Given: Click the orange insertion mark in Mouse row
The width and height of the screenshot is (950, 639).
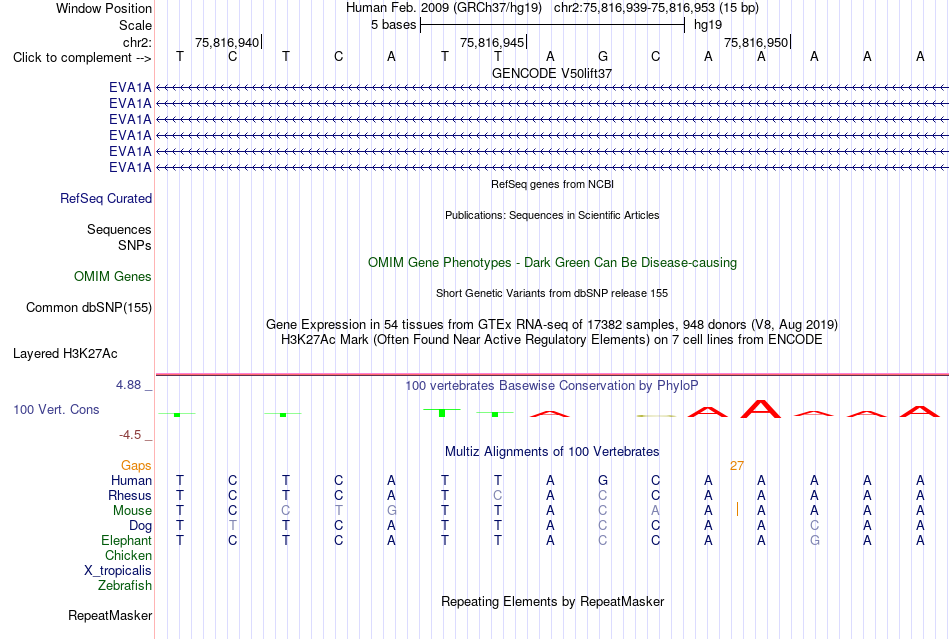Looking at the screenshot, I should pos(737,509).
